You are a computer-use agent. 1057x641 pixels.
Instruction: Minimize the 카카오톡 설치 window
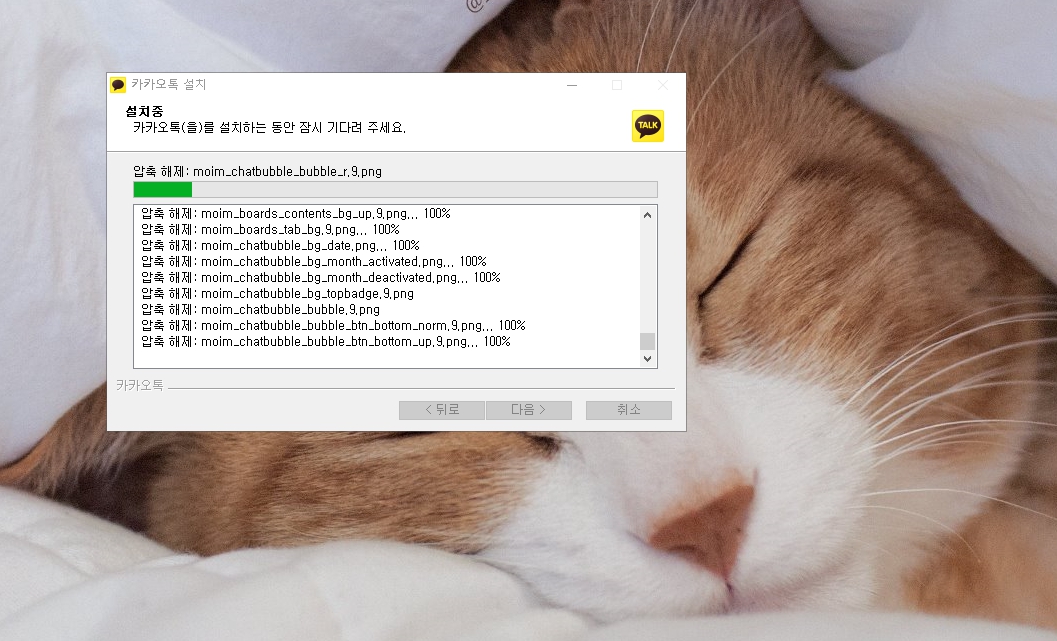572,85
